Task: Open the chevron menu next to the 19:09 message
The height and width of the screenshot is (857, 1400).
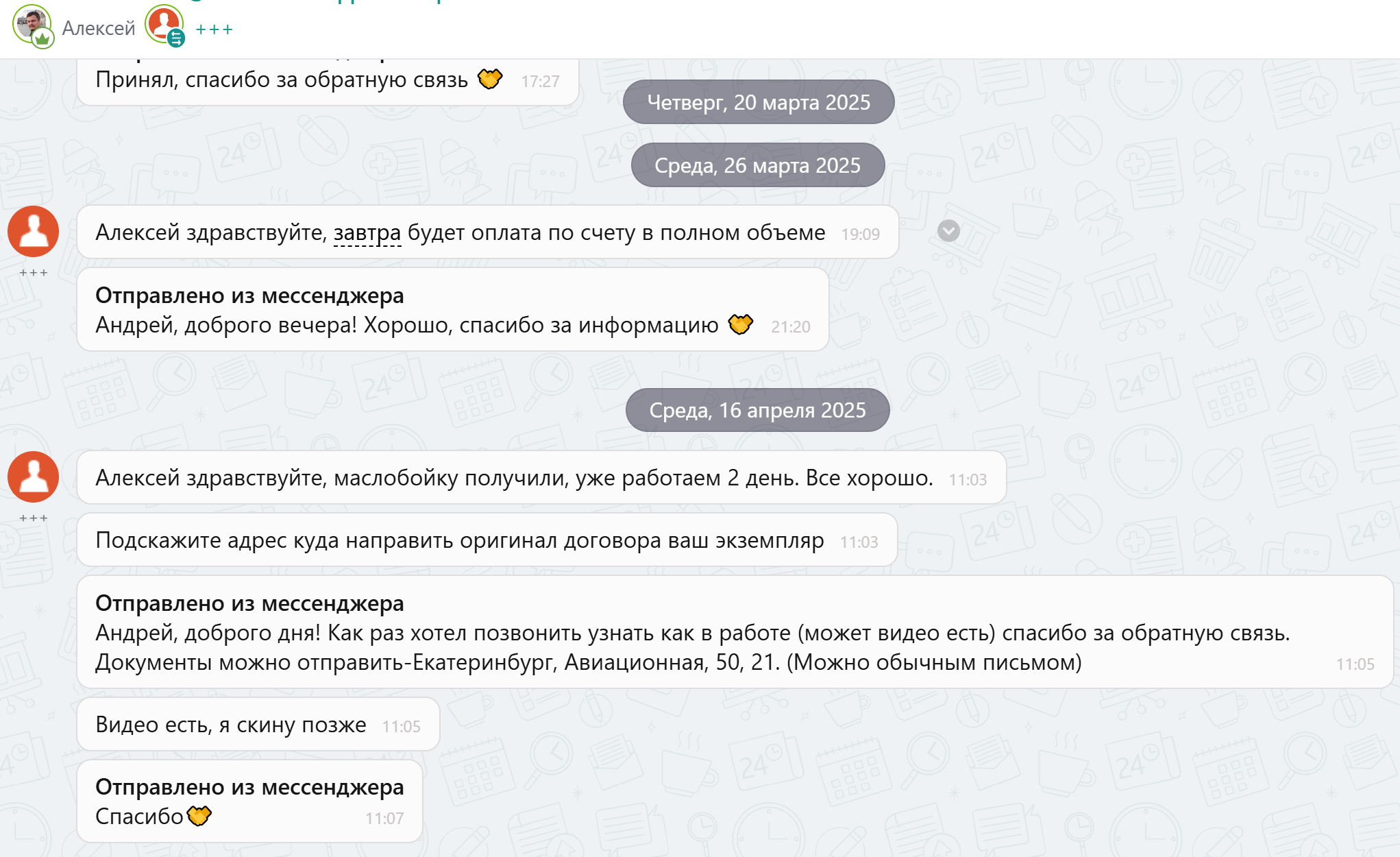Action: [x=948, y=231]
